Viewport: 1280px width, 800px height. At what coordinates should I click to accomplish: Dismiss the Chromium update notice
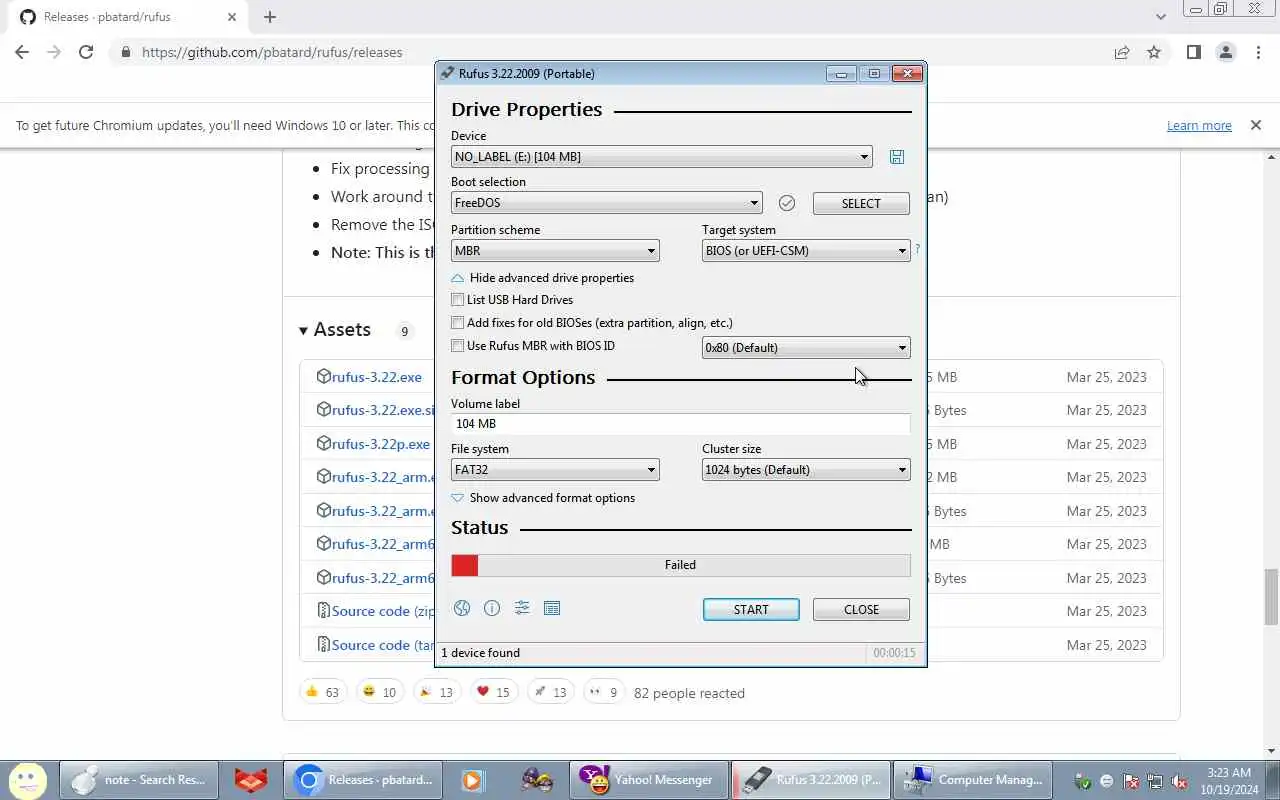point(1255,125)
